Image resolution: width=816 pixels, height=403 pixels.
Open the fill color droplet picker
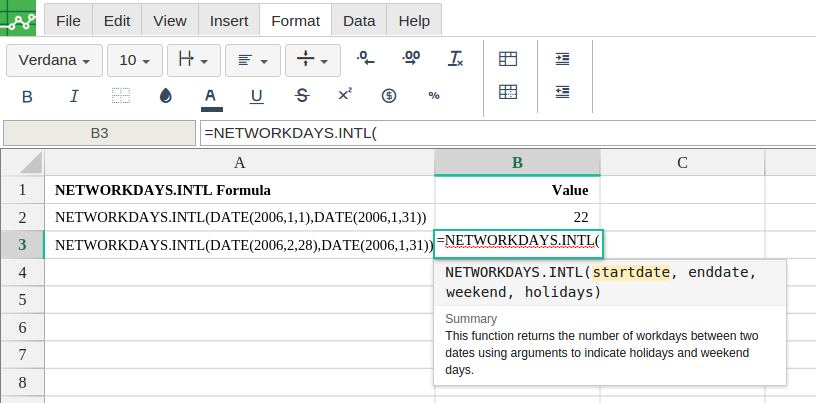coord(165,96)
